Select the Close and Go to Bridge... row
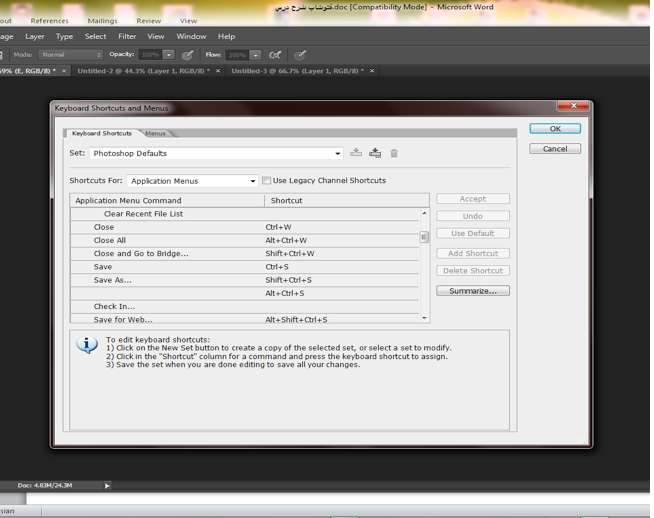This screenshot has height=518, width=654. [245, 254]
